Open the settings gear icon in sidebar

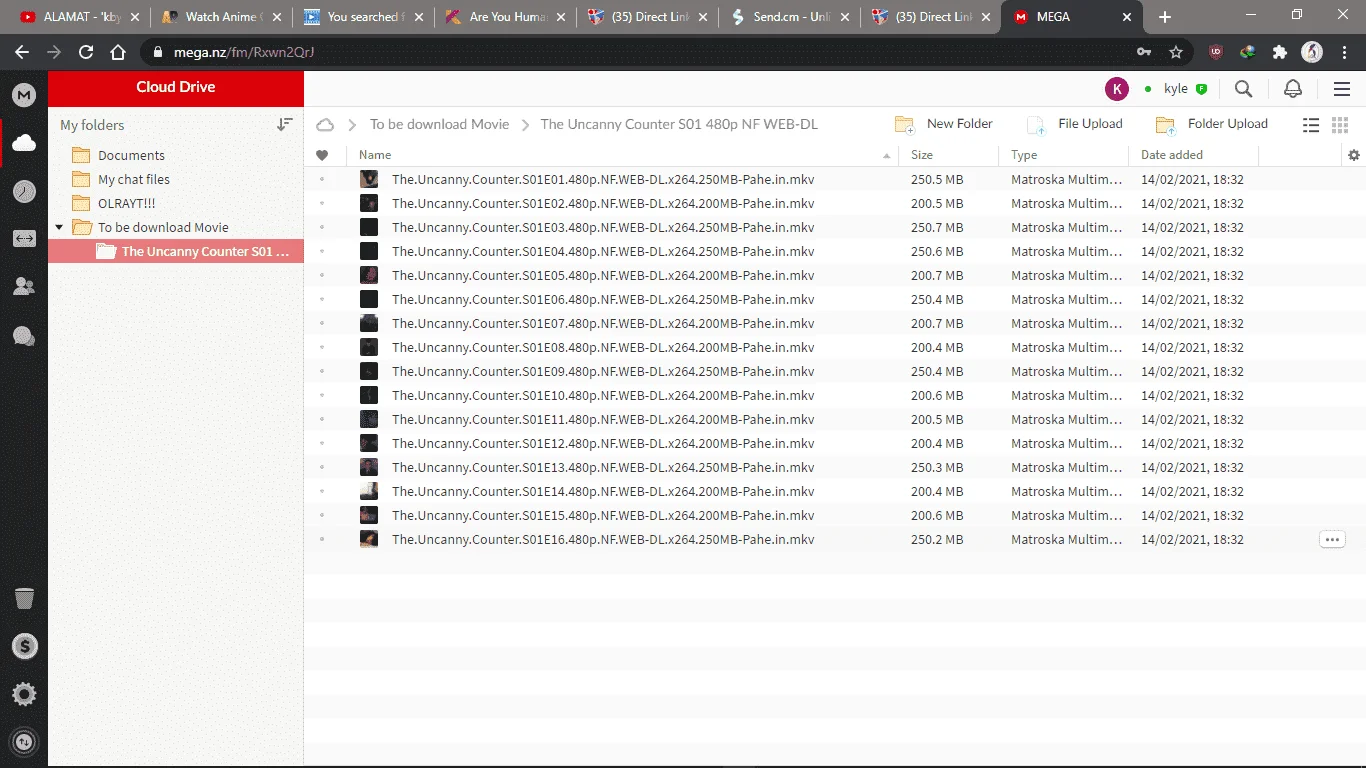[24, 694]
